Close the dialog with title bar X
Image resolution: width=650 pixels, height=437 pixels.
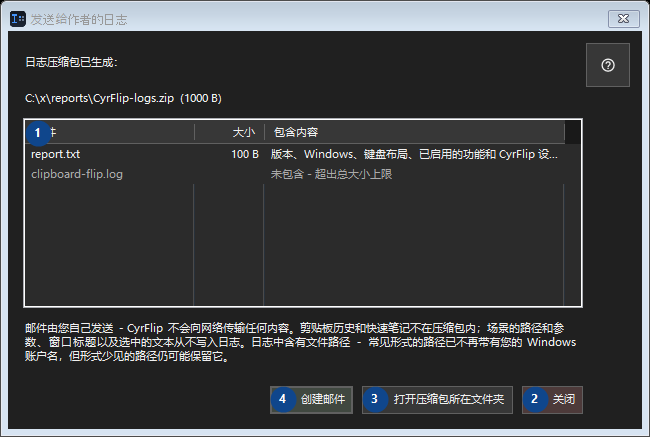pos(623,19)
